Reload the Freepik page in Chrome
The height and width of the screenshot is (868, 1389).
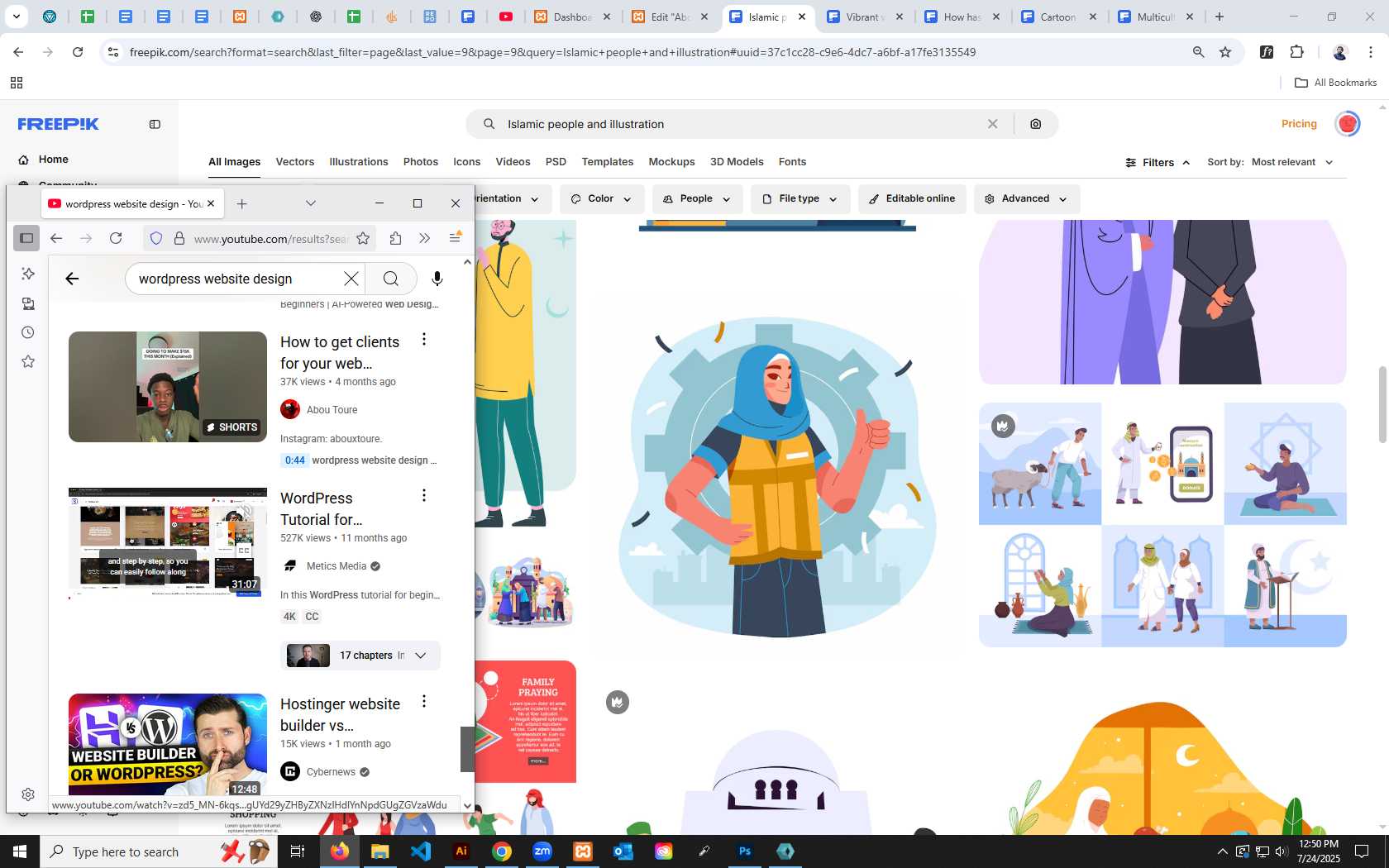pyautogui.click(x=78, y=52)
